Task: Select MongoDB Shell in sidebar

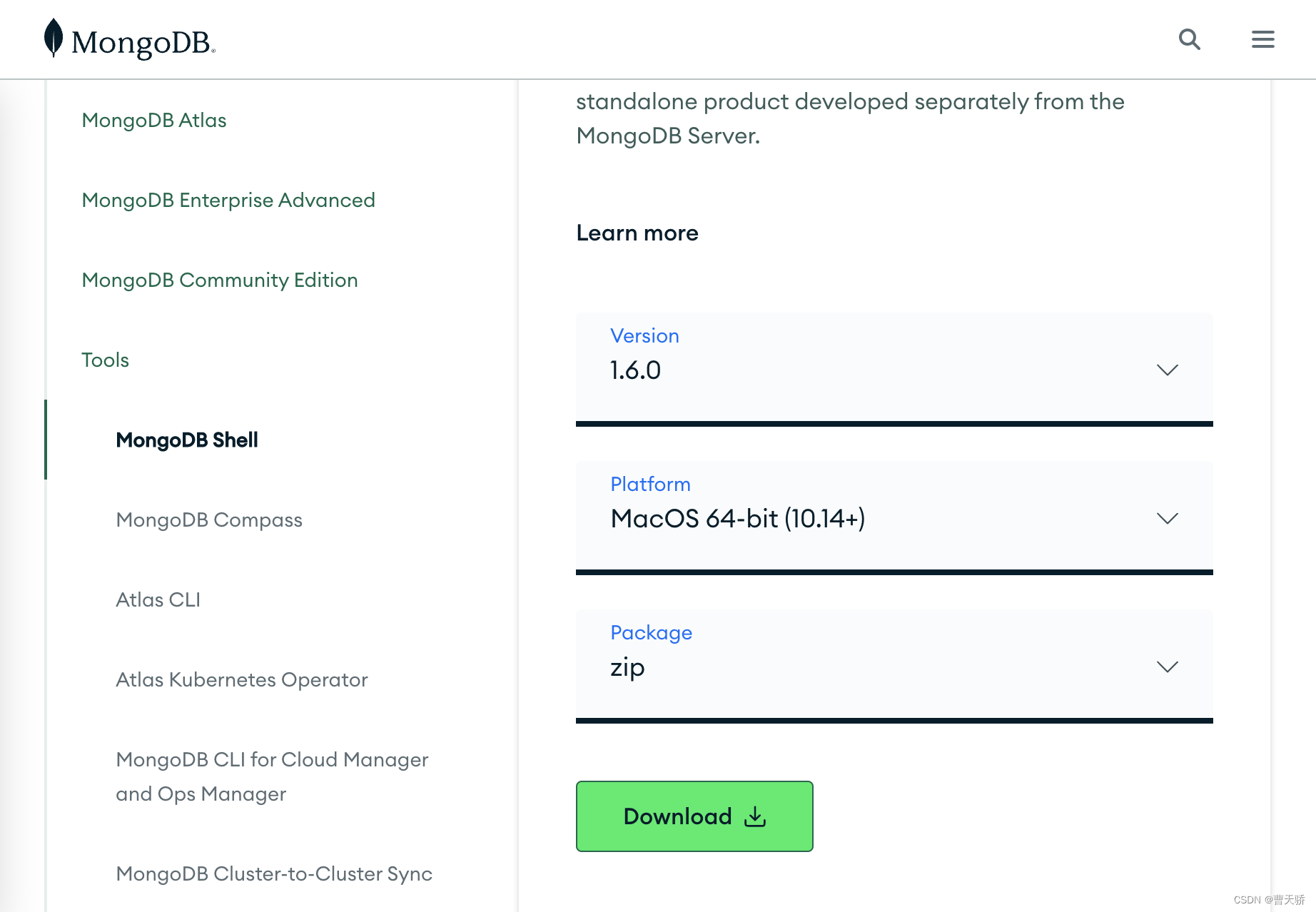Action: (x=187, y=440)
